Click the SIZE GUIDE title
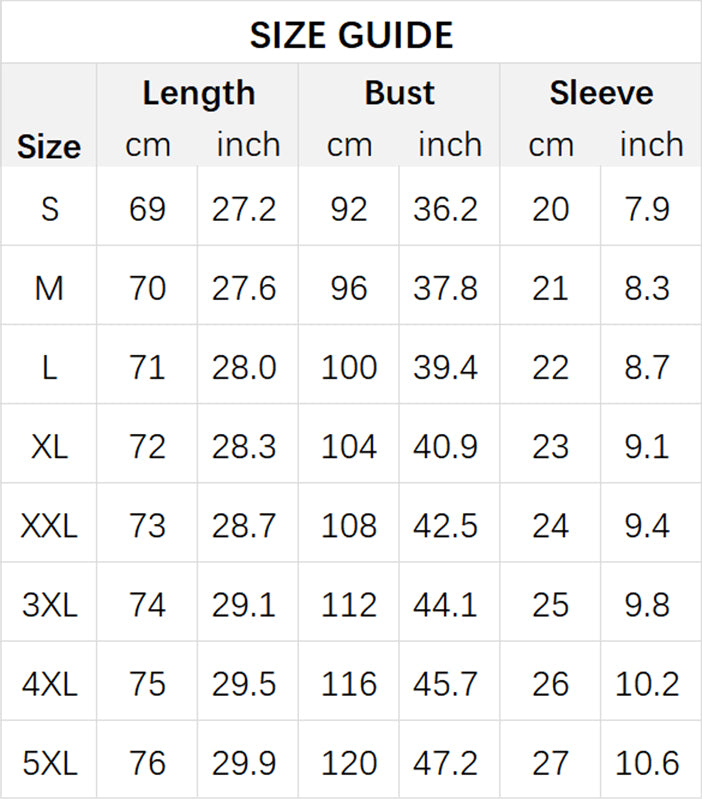The height and width of the screenshot is (799, 702). 351,36
